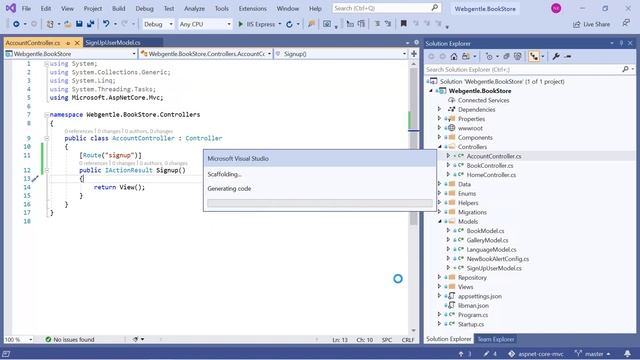This screenshot has width=640, height=360.
Task: Click the Visual Studio logo icon
Action: click(11, 8)
